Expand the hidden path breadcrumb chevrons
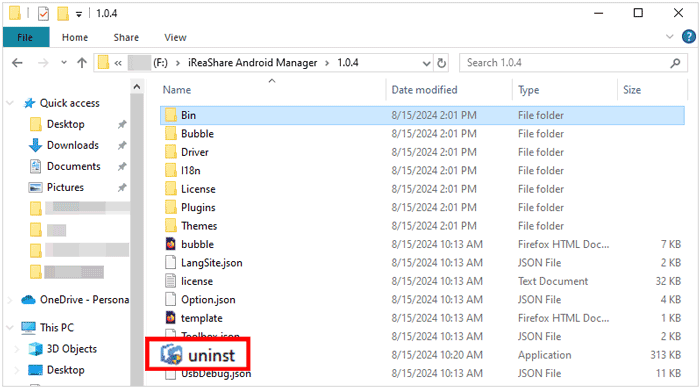This screenshot has height=388, width=700. point(118,63)
